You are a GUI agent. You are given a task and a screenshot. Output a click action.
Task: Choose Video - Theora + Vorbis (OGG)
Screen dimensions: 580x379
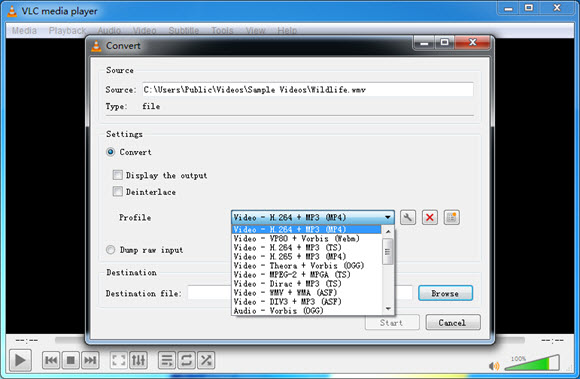pos(306,265)
